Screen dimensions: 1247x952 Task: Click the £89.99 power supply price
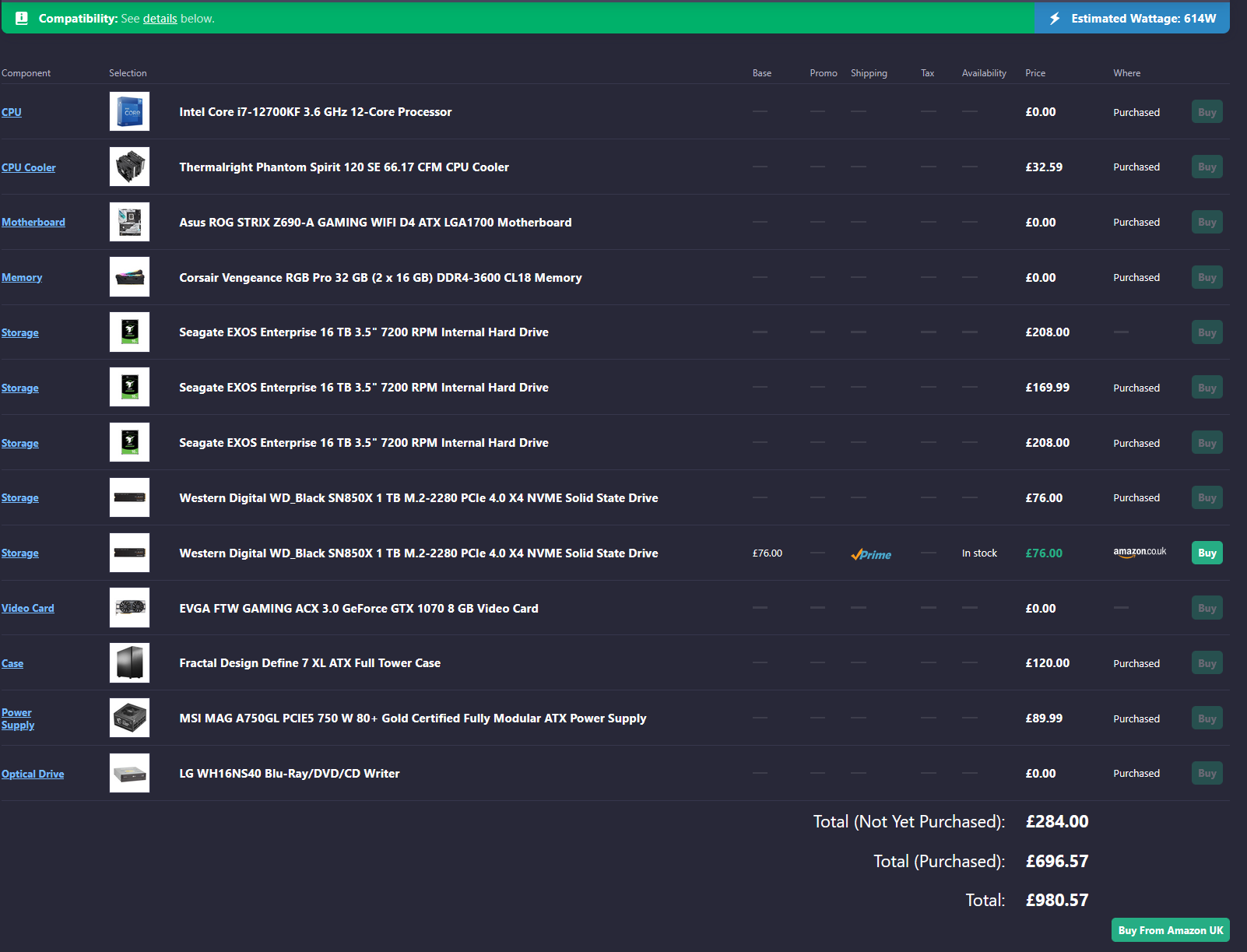[x=1044, y=718]
